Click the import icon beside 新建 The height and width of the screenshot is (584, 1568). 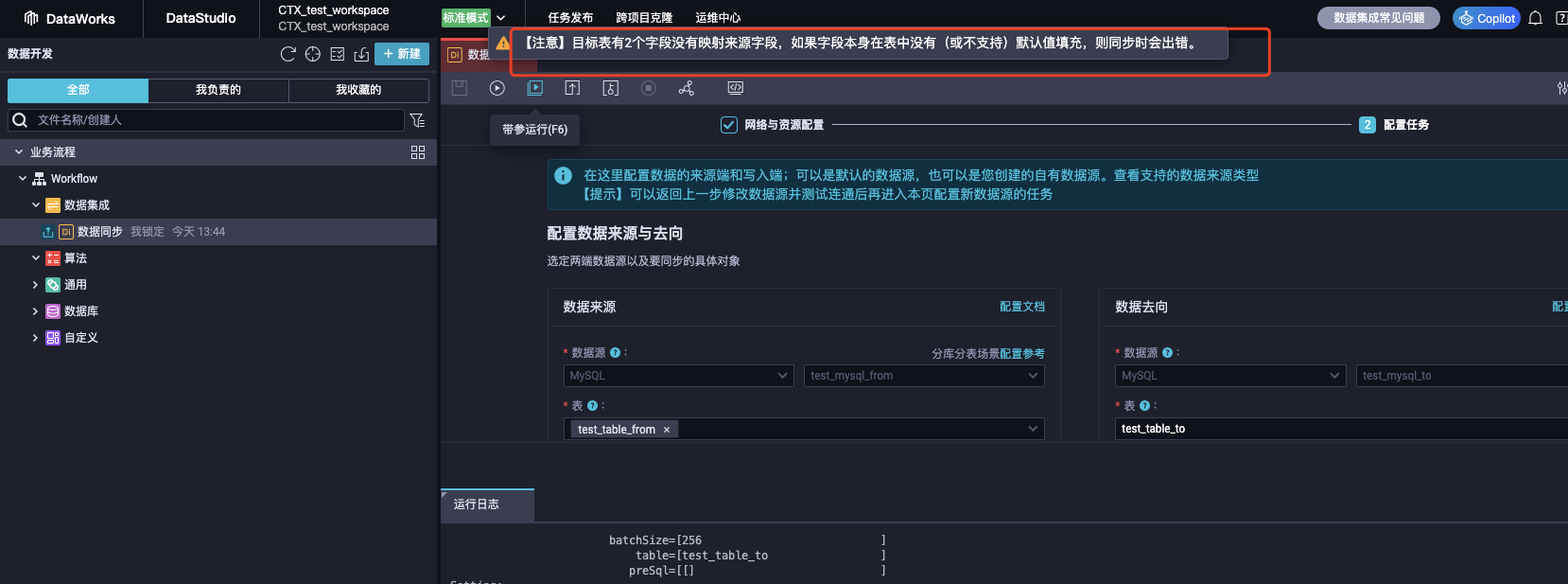(x=361, y=54)
